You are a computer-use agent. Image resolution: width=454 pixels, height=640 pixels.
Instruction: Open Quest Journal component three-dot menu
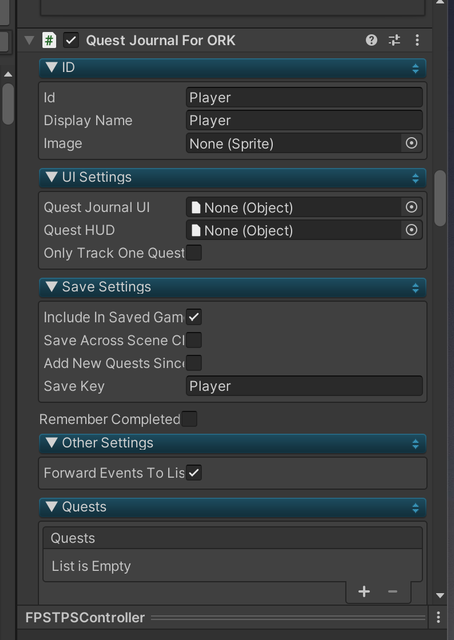click(417, 40)
